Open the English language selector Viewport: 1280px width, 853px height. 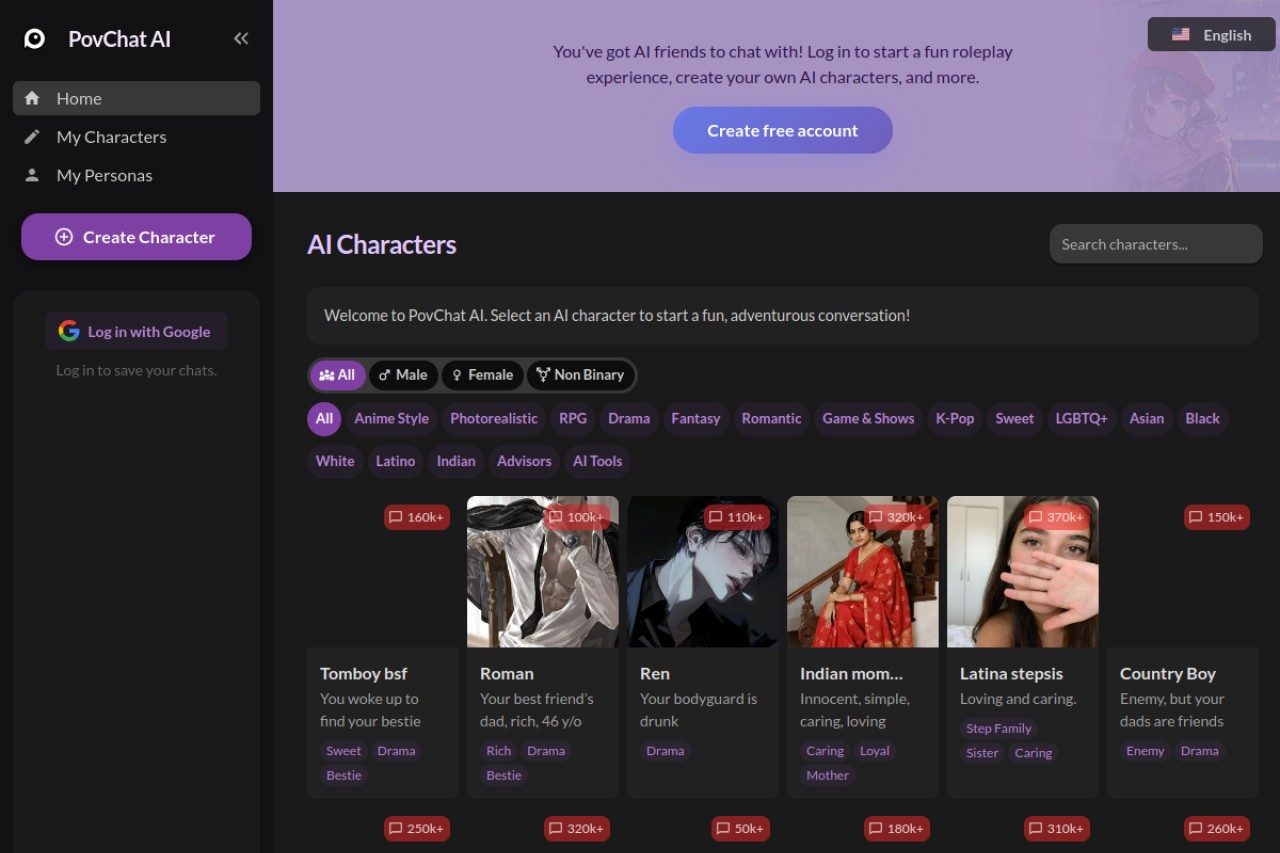[x=1211, y=34]
